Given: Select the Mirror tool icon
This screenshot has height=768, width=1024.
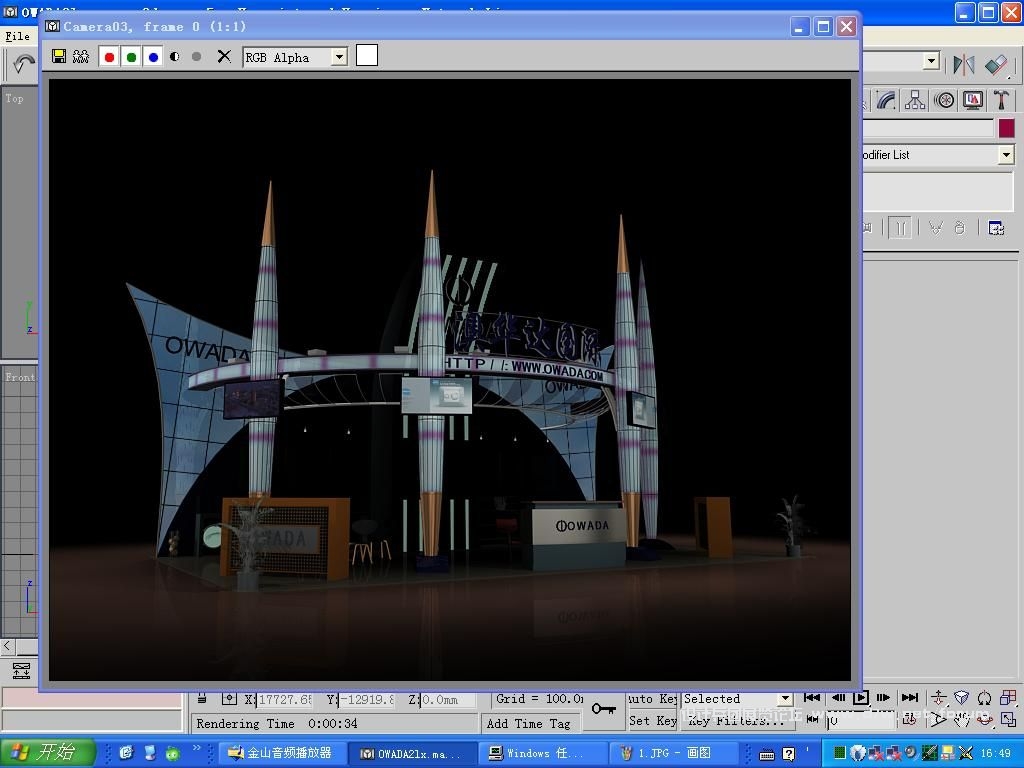Looking at the screenshot, I should click(963, 64).
